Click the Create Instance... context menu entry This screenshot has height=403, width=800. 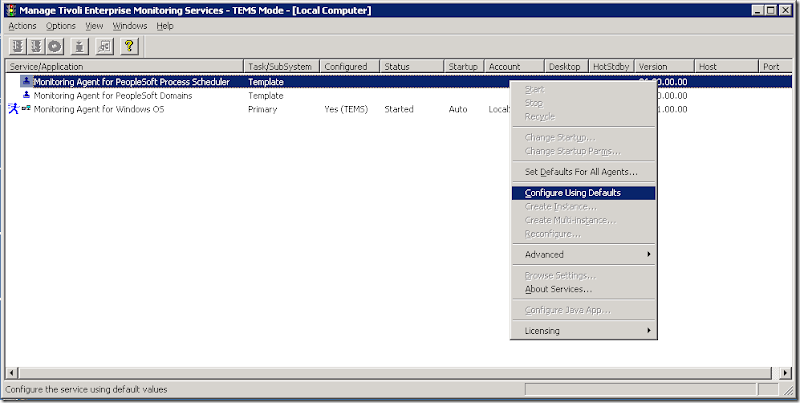(584, 207)
